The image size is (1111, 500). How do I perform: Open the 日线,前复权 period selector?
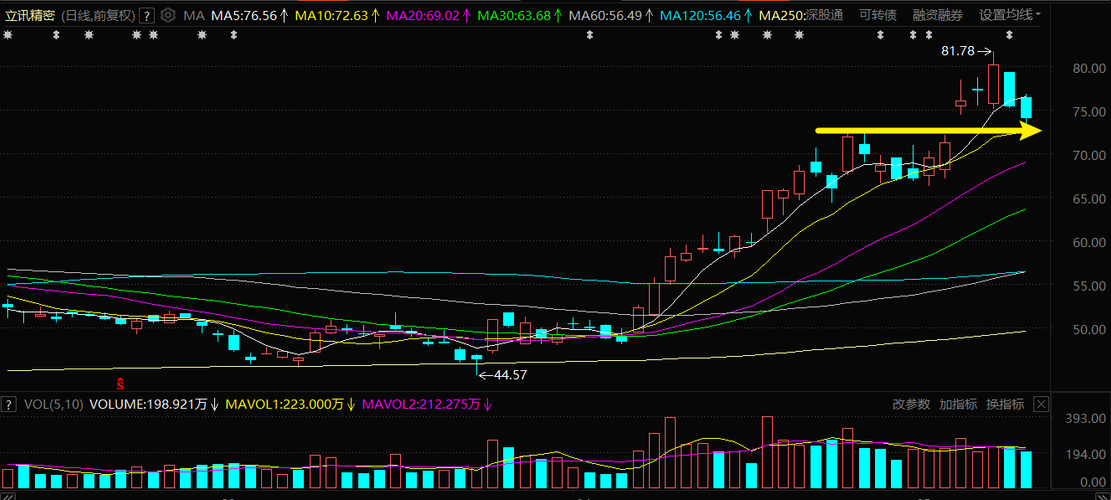98,15
